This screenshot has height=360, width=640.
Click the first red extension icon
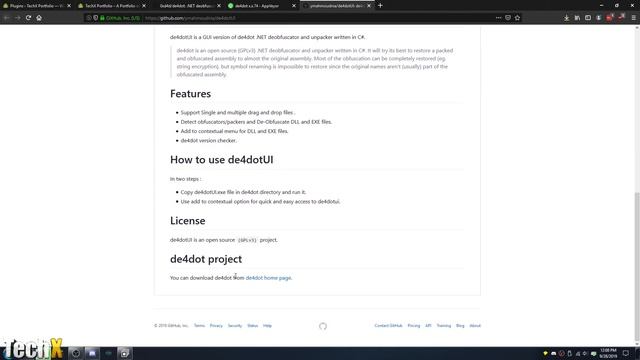coord(609,18)
